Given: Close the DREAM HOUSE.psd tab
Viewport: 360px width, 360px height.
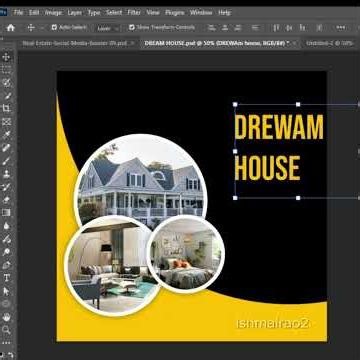Looking at the screenshot, I should tap(295, 43).
